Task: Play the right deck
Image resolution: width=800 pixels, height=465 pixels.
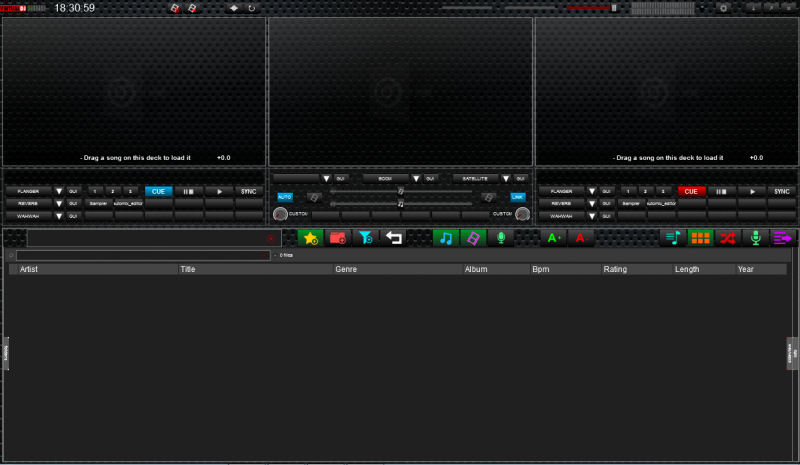Action: (x=752, y=191)
